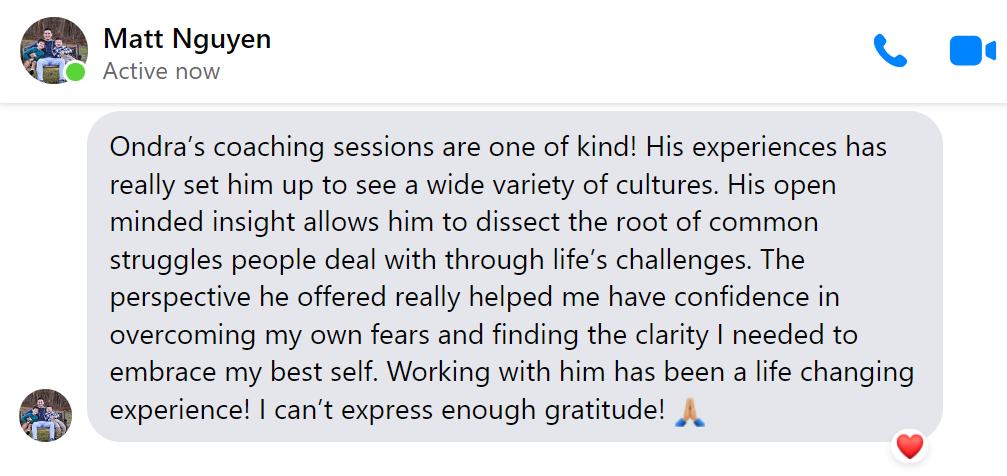Click the small sender avatar beside the message
1007x476 pixels.
point(46,415)
